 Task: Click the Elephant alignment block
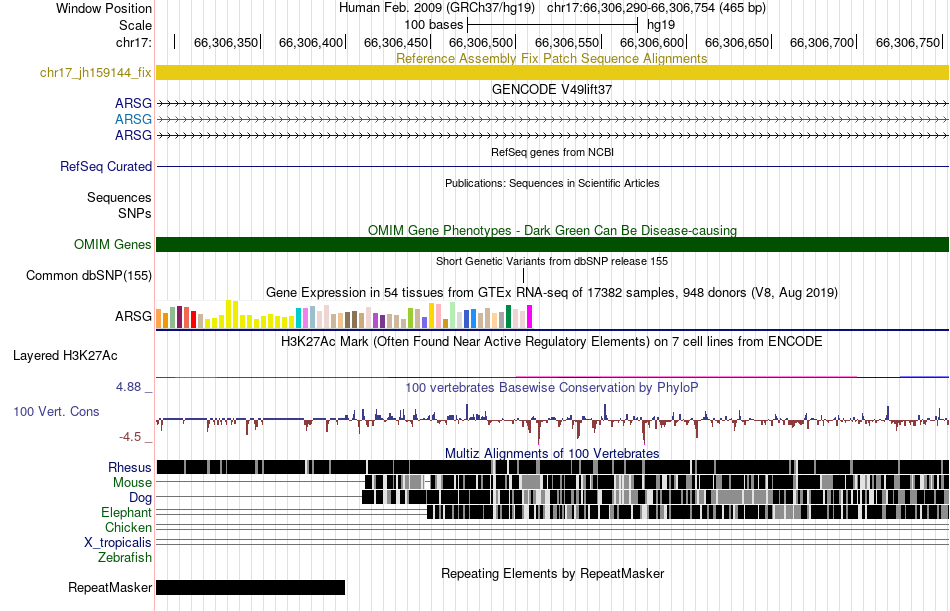[688, 512]
